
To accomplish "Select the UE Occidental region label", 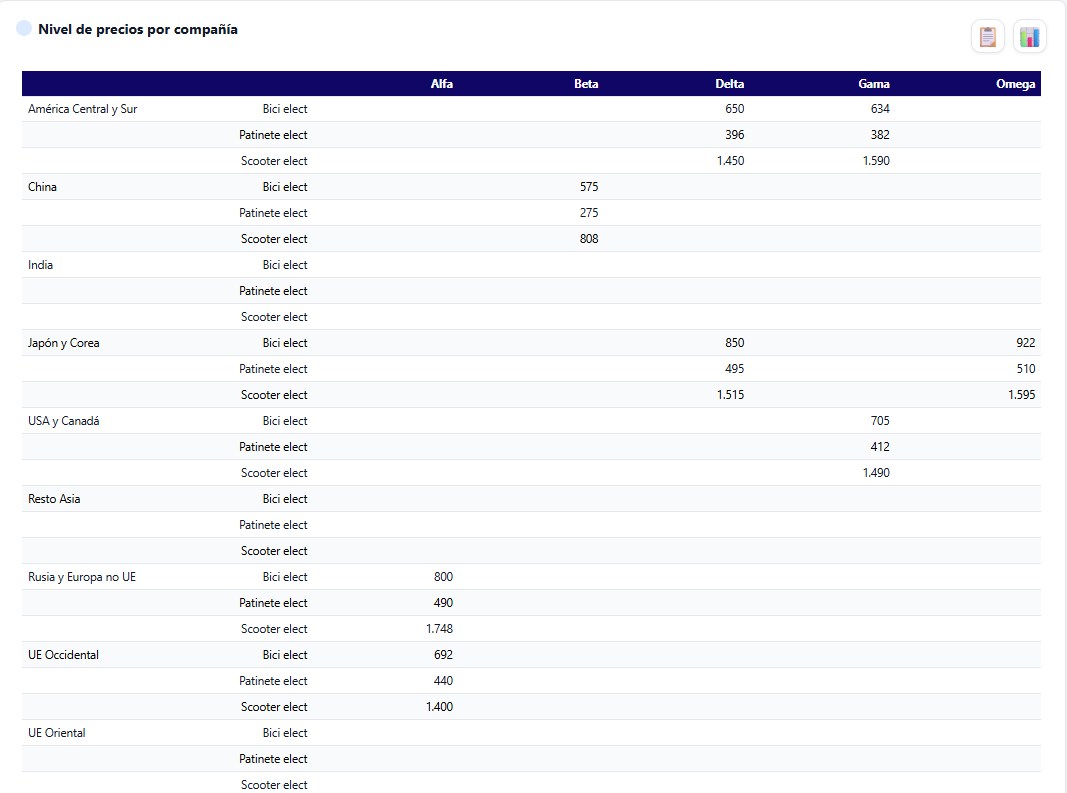I will click(x=63, y=655).
